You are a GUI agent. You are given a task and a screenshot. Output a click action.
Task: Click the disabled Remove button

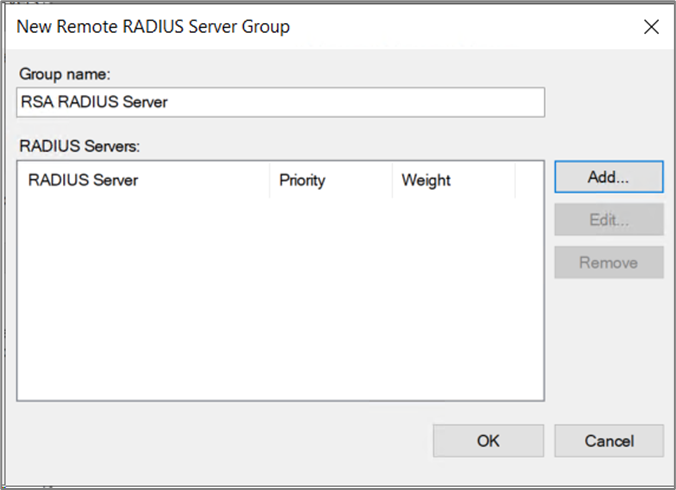tap(608, 262)
